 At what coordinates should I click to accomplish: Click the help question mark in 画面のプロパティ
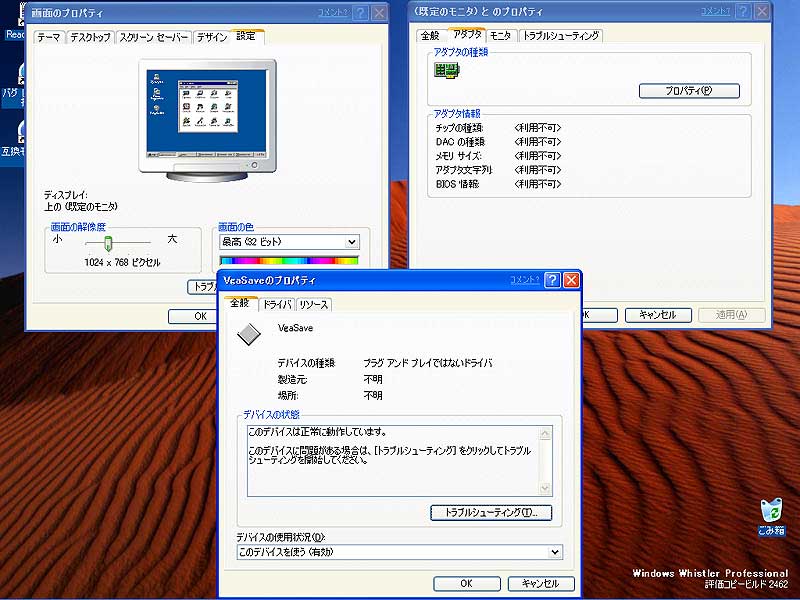tap(361, 13)
